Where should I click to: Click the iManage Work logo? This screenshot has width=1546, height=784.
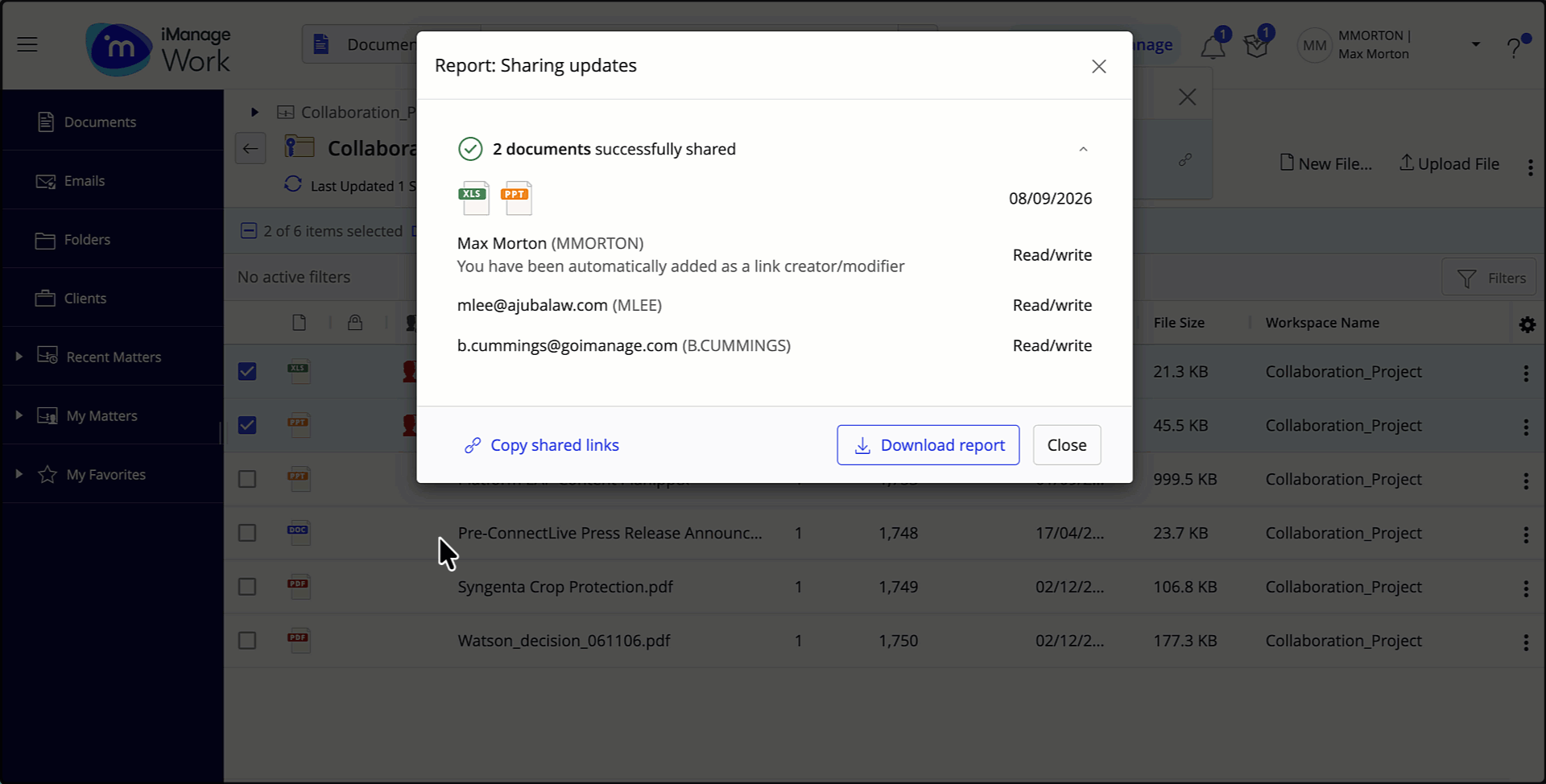[159, 48]
